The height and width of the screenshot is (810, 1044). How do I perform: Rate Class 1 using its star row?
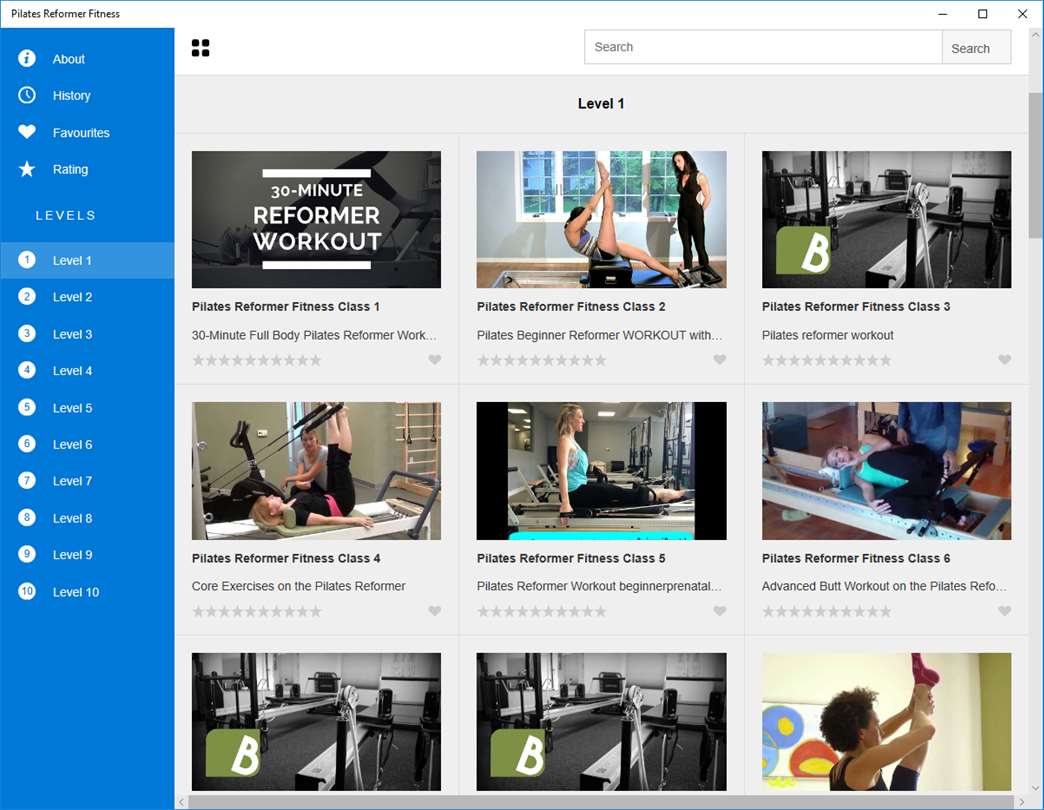(257, 360)
